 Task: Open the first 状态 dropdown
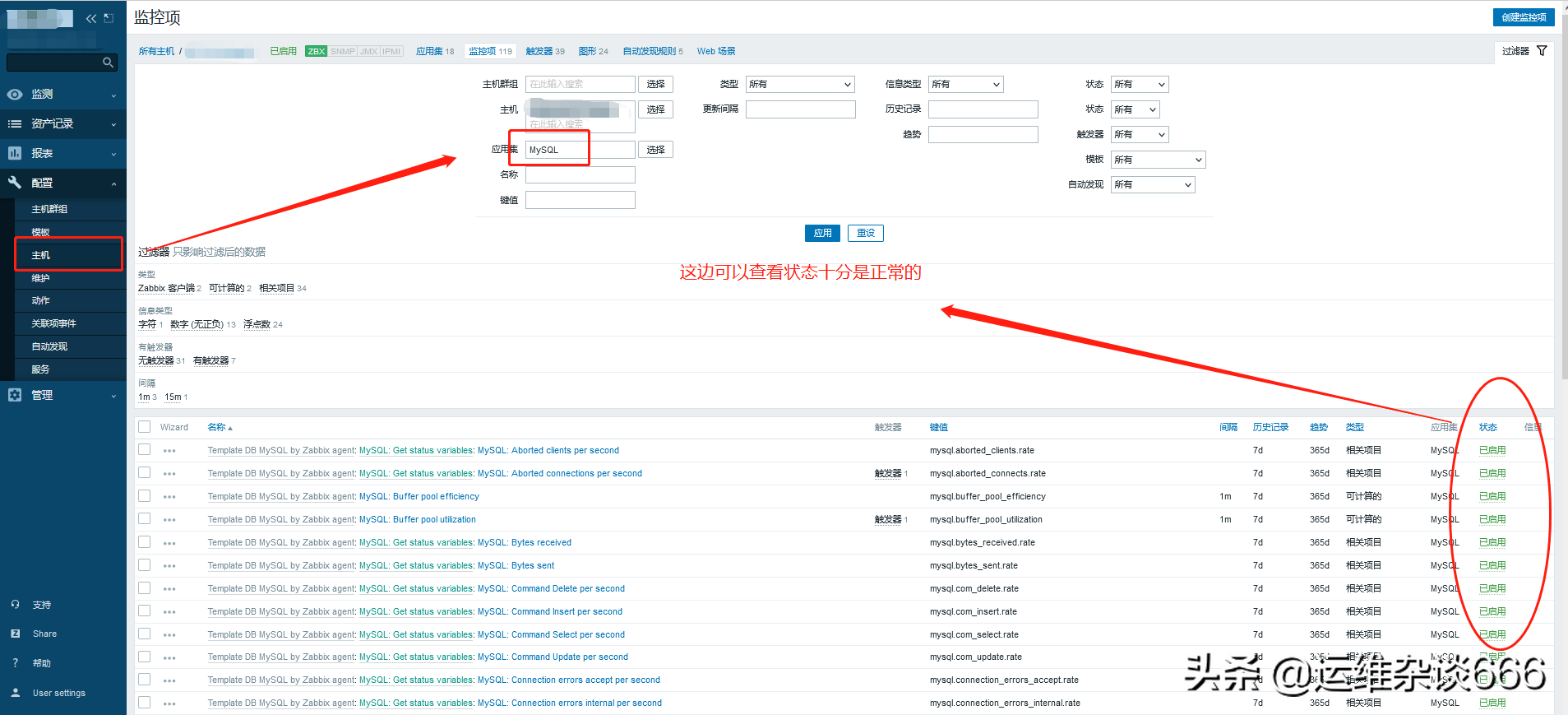[x=1140, y=84]
